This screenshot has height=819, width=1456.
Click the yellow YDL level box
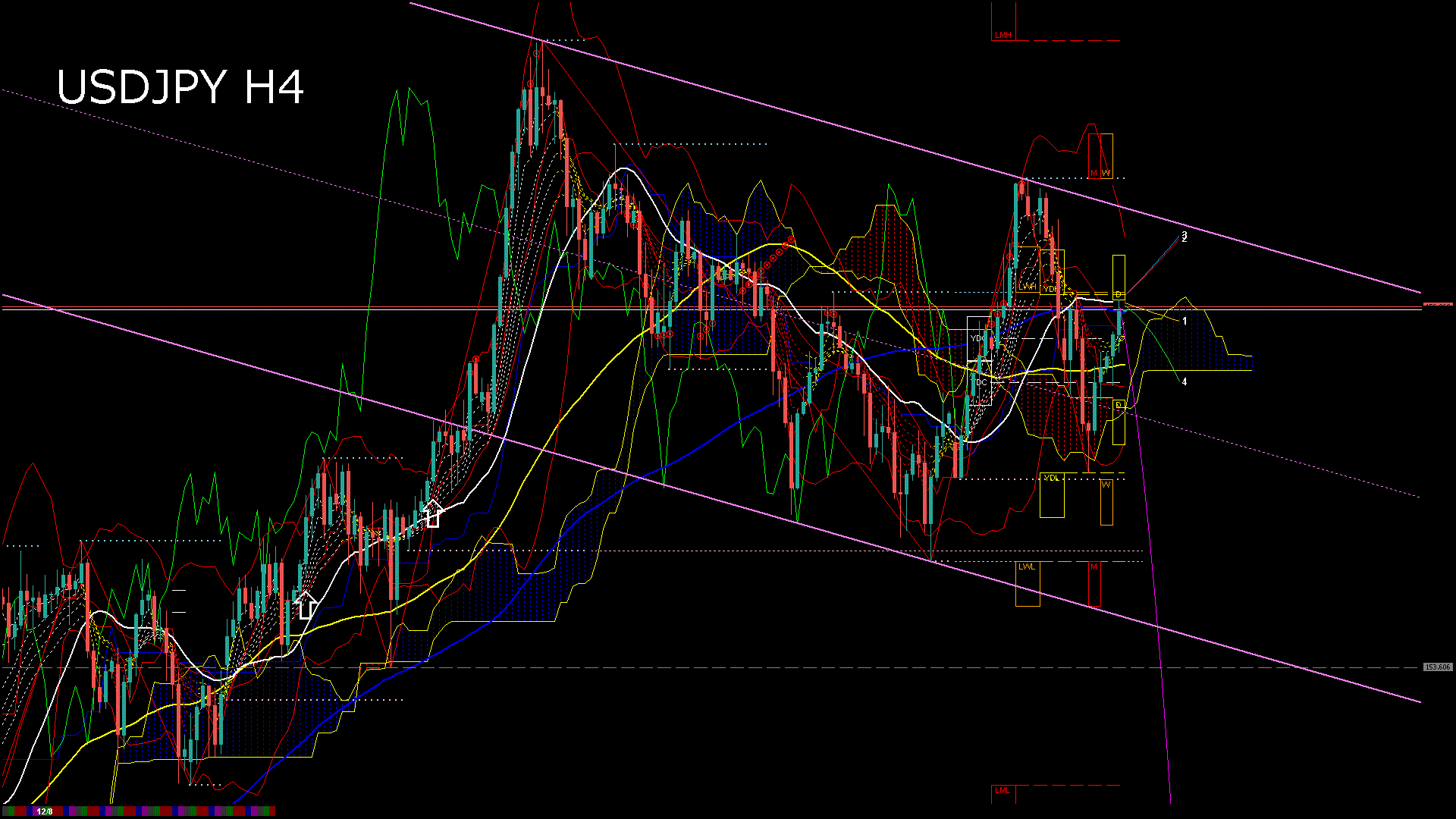click(x=1051, y=494)
